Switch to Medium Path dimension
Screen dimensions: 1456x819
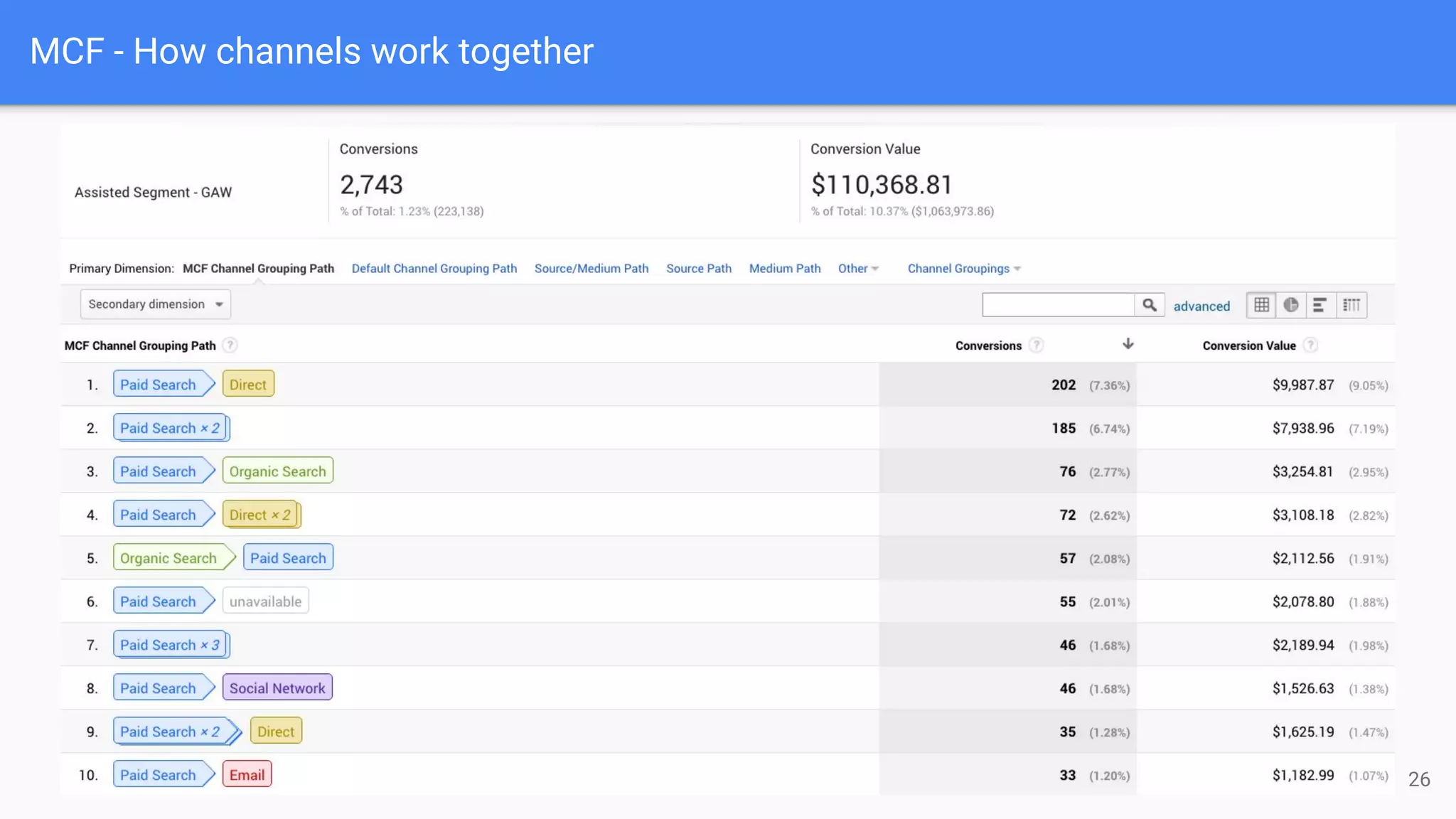784,269
